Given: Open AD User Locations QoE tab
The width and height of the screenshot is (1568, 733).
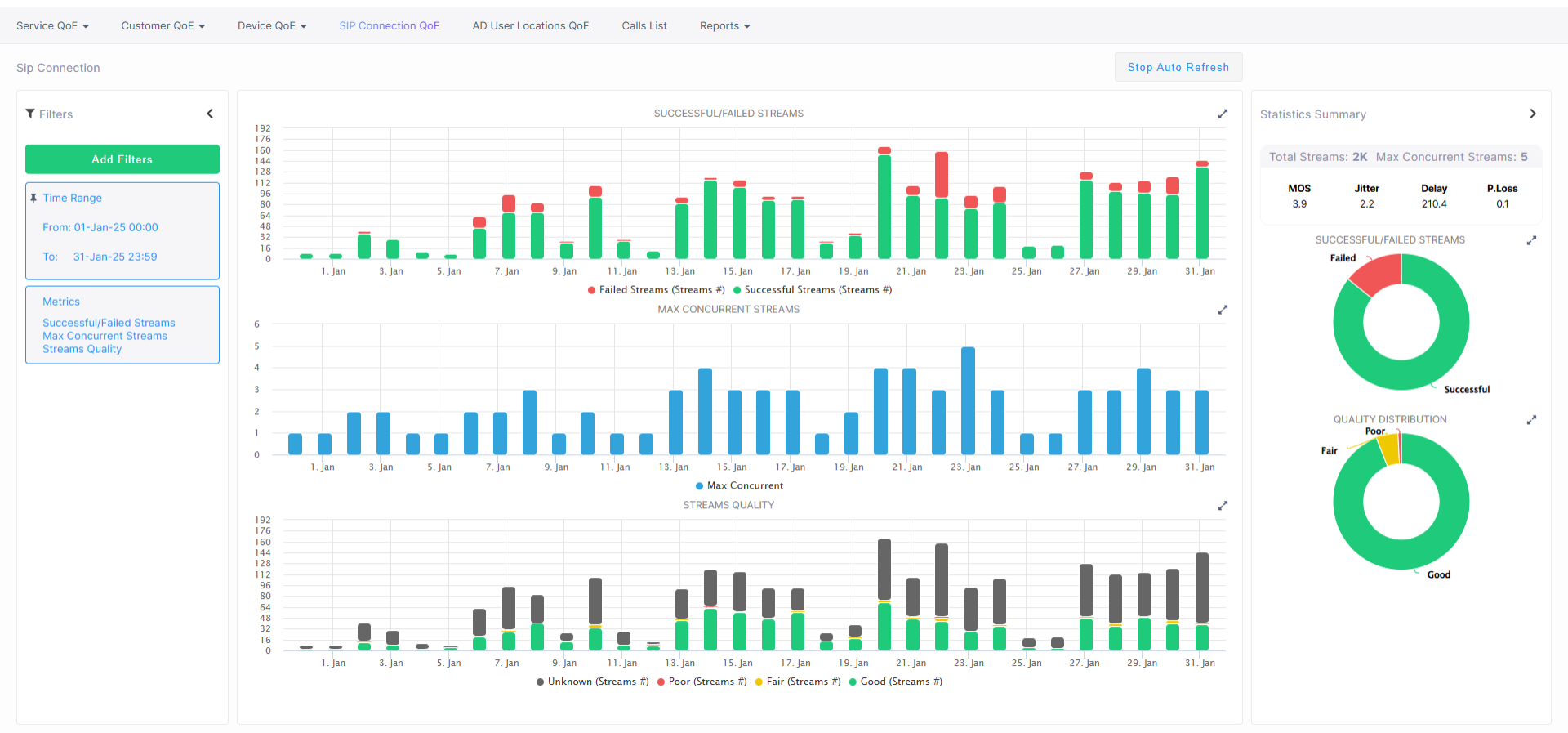Looking at the screenshot, I should pyautogui.click(x=530, y=26).
